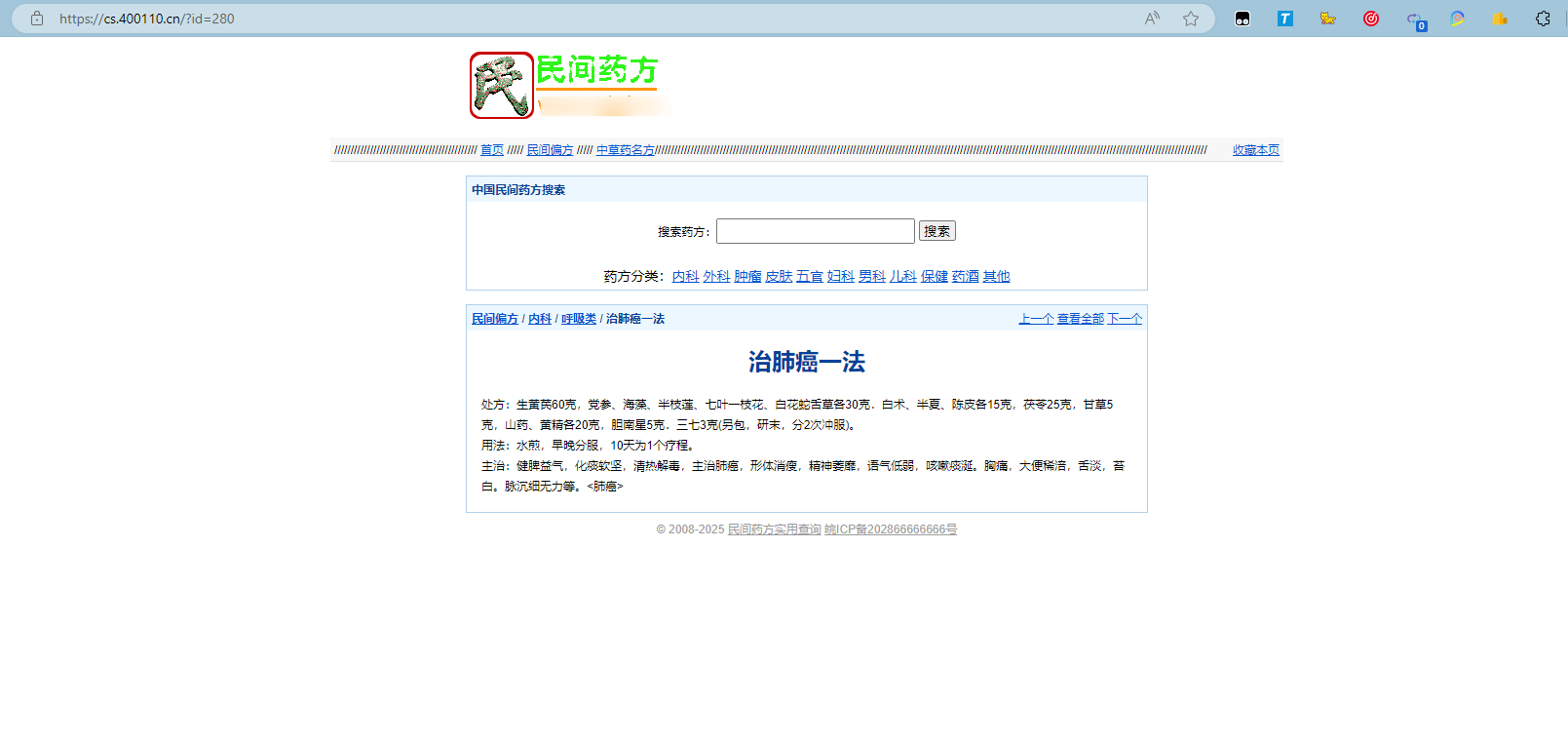Image resolution: width=1568 pixels, height=744 pixels.
Task: Go to 下一个 next prescription
Action: (x=1125, y=319)
